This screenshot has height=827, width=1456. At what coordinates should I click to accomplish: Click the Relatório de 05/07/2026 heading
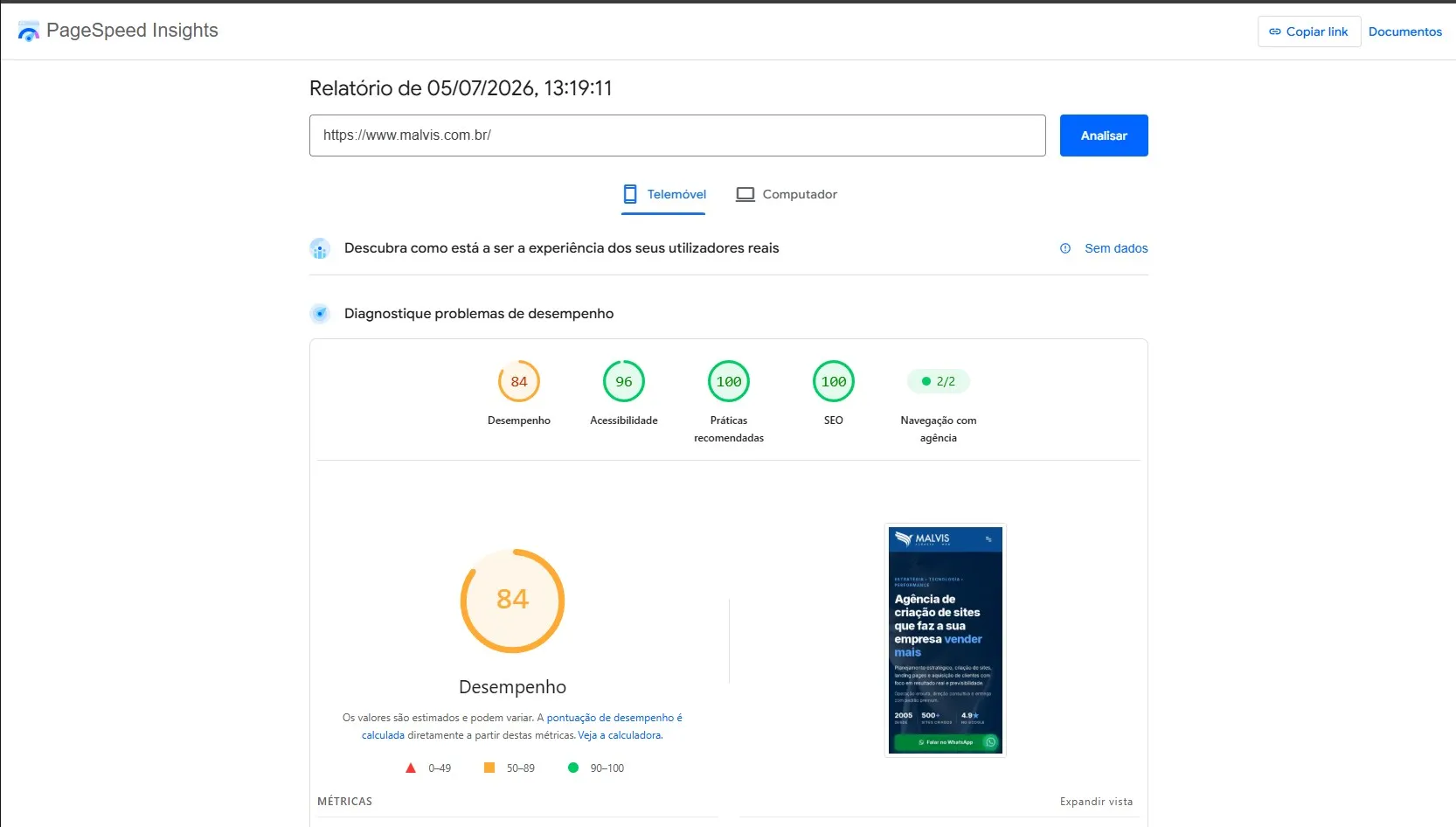(x=461, y=88)
